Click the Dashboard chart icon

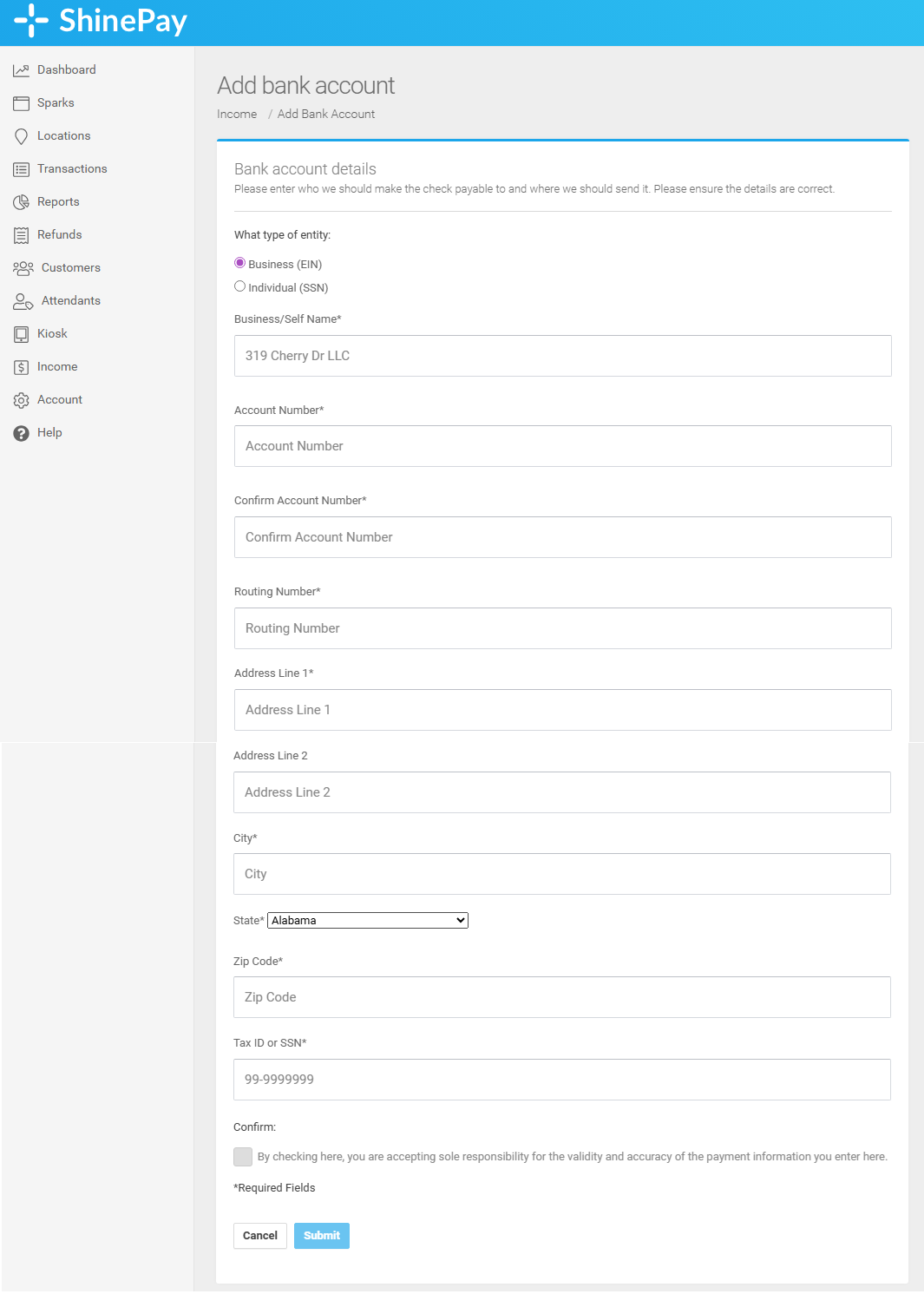(x=21, y=70)
